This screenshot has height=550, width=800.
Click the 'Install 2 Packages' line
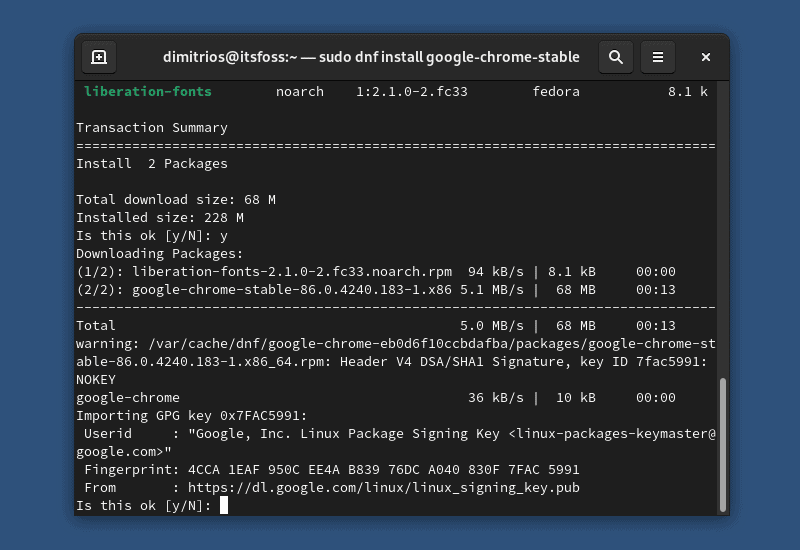coord(152,164)
